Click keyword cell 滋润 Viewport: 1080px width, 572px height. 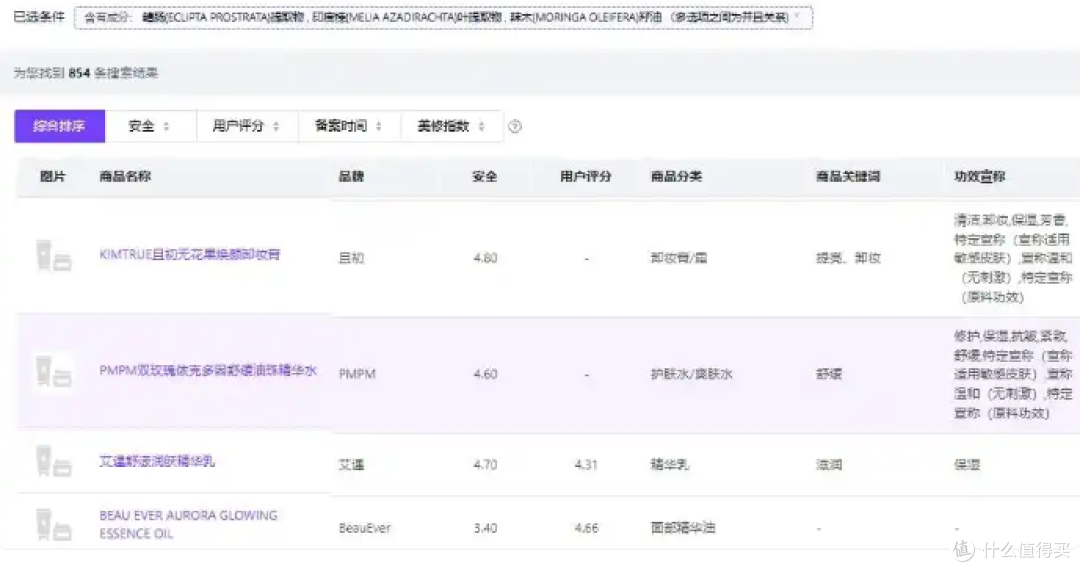[x=829, y=464]
